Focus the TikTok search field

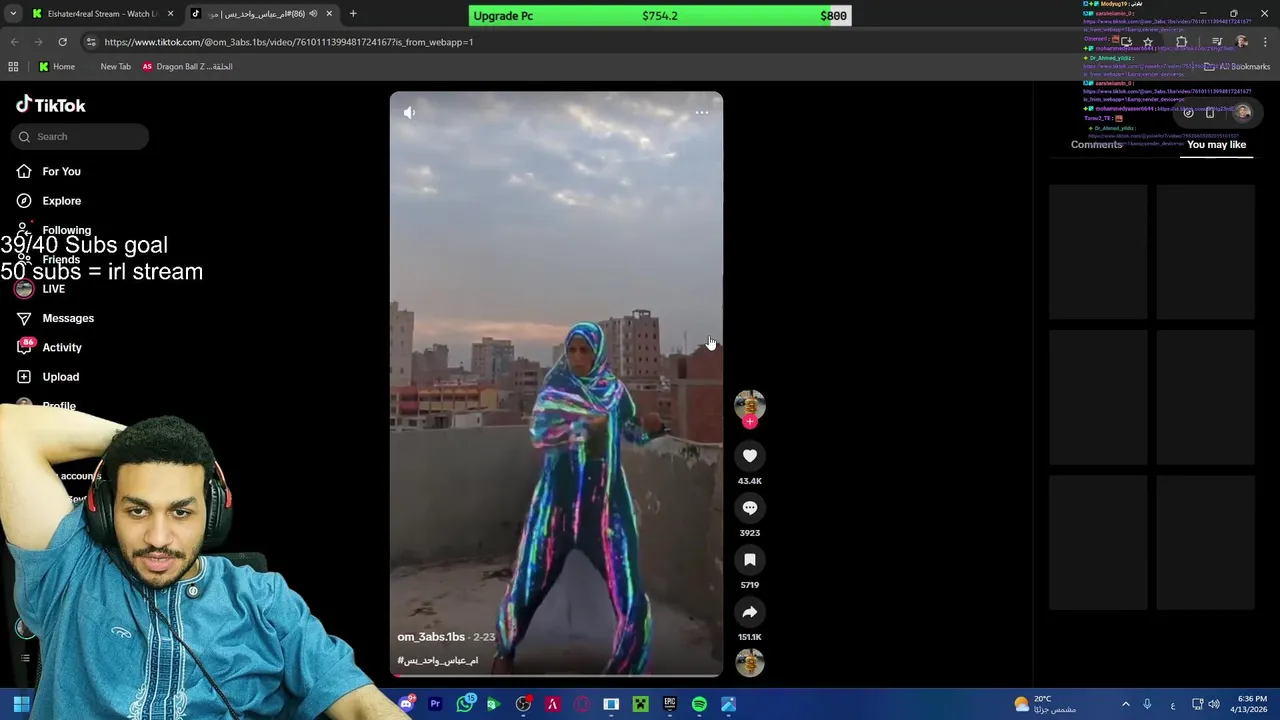point(80,136)
